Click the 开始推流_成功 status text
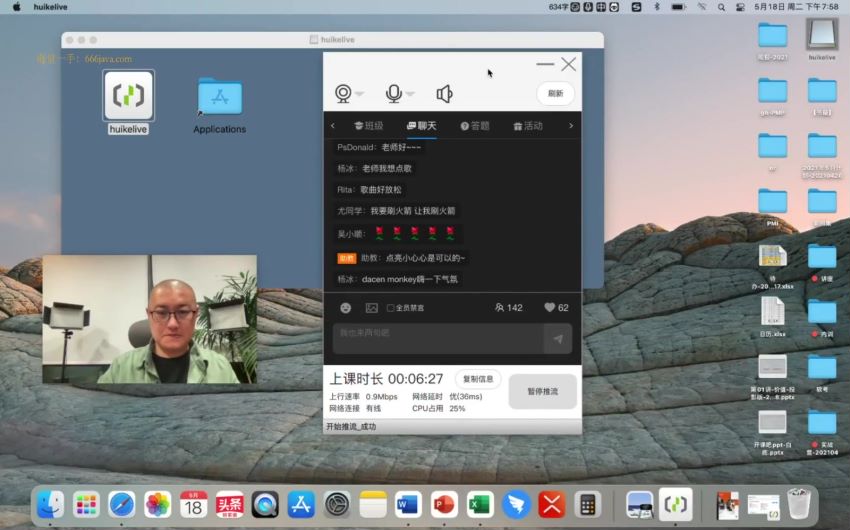Viewport: 850px width, 530px height. (351, 426)
